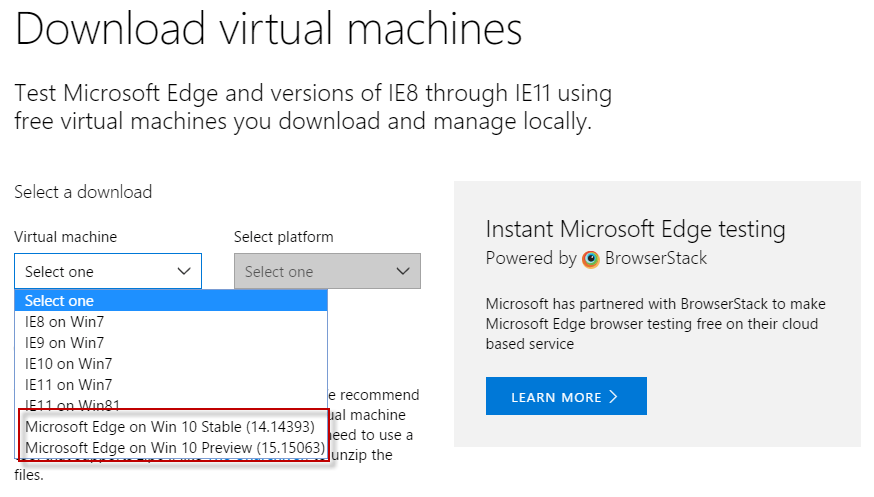The width and height of the screenshot is (874, 497).
Task: Click the Virtual machine dropdown arrow chevron
Action: pyautogui.click(x=184, y=271)
